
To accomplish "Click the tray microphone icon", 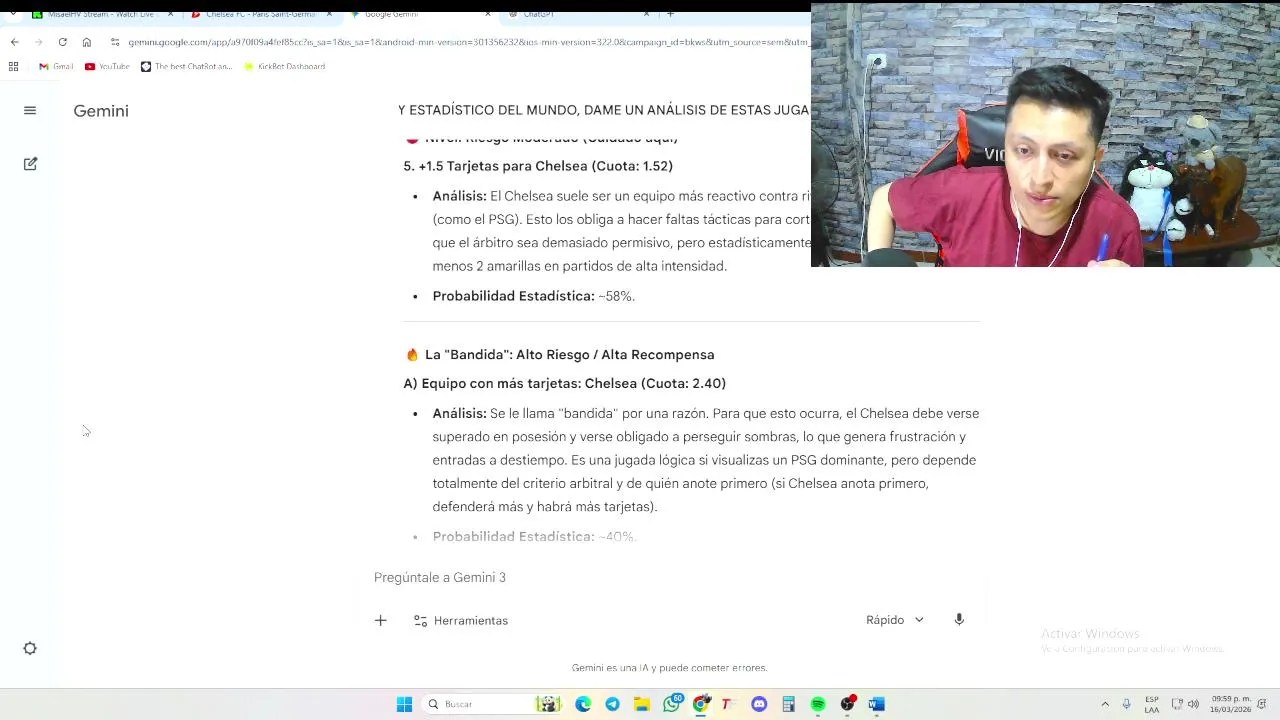I will pyautogui.click(x=1127, y=704).
